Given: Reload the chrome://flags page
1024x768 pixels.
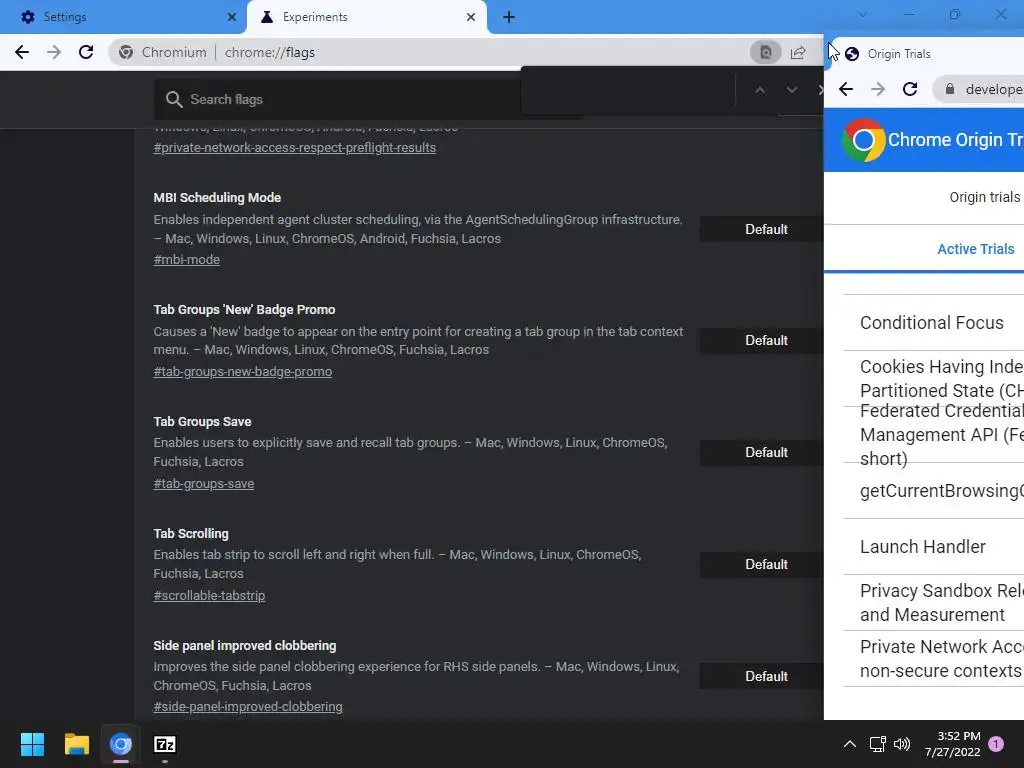Looking at the screenshot, I should point(86,52).
